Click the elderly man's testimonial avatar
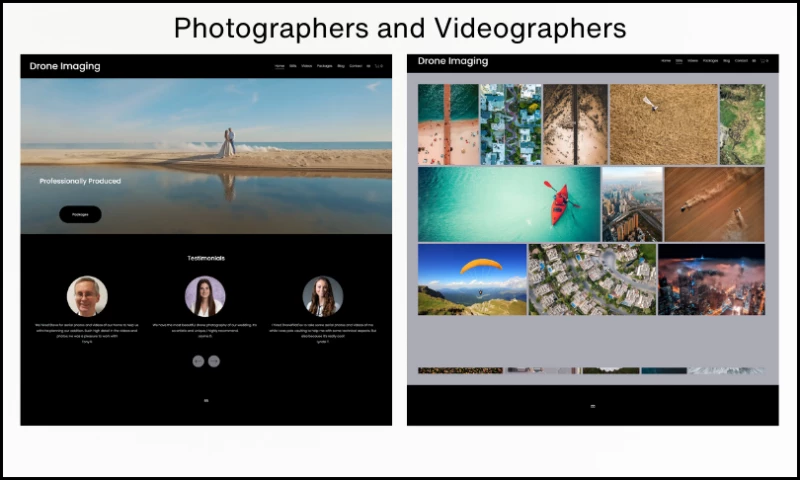The height and width of the screenshot is (480, 800). [87, 296]
